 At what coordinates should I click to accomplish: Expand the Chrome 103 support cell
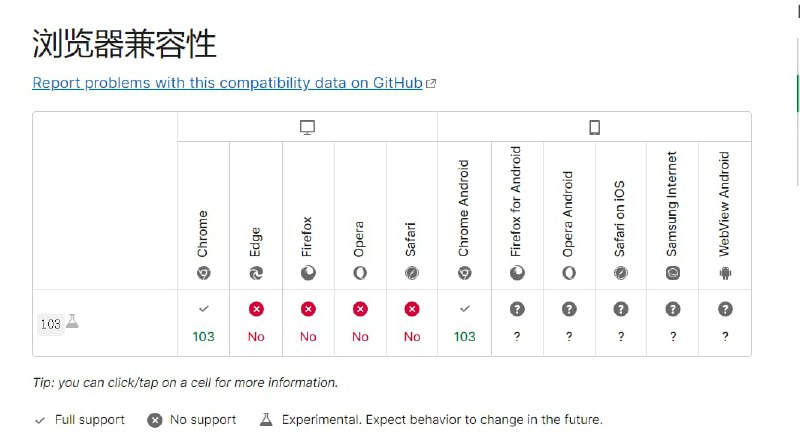pyautogui.click(x=204, y=323)
